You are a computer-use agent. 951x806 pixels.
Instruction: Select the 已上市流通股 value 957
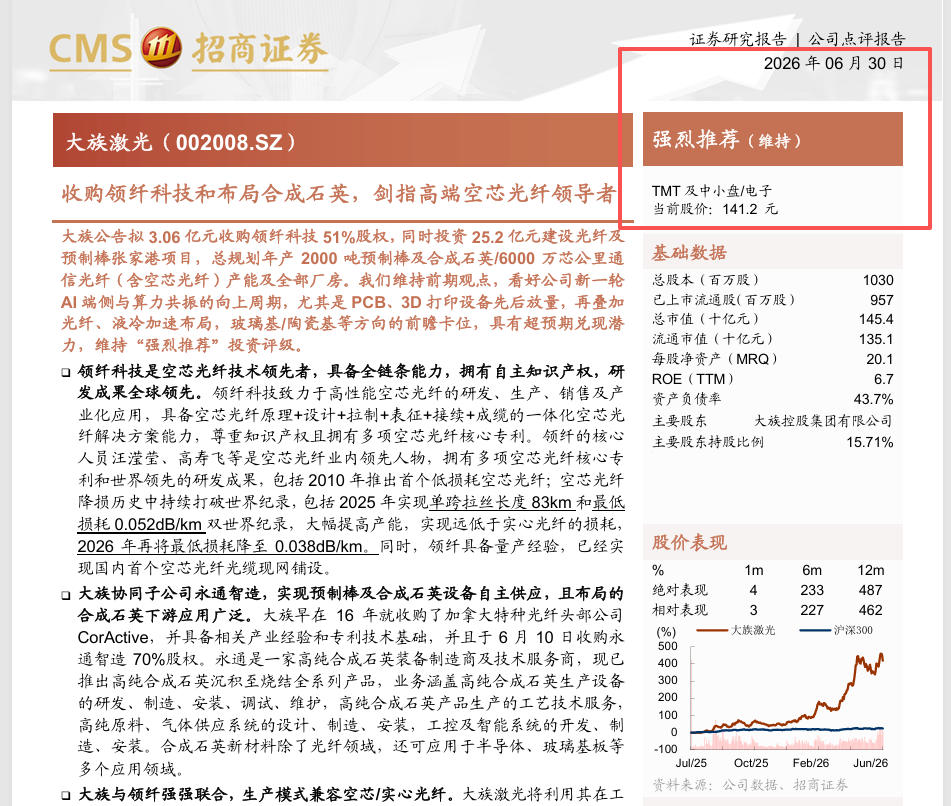pos(881,300)
